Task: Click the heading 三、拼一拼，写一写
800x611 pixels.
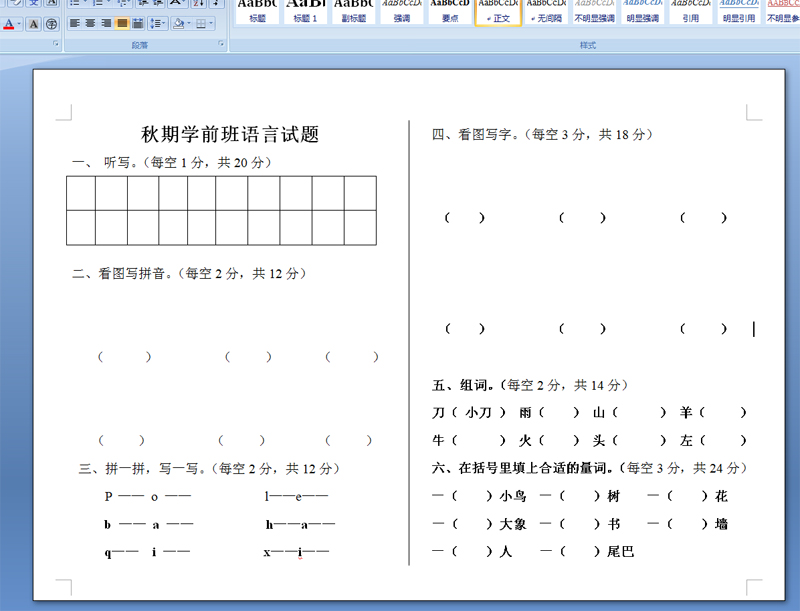Action: coord(210,469)
